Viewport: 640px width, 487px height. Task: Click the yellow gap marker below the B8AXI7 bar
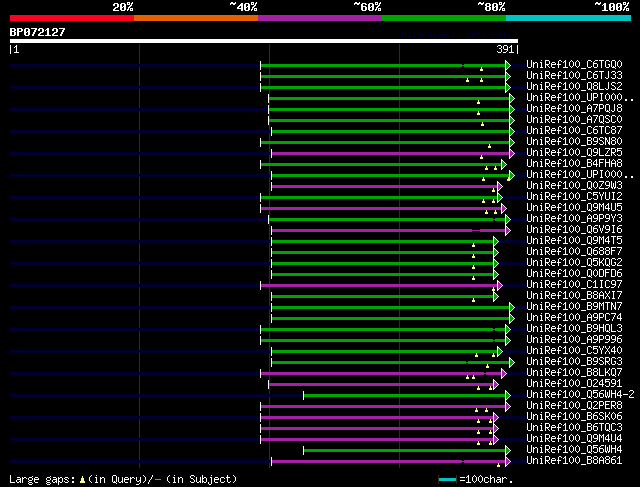click(473, 300)
